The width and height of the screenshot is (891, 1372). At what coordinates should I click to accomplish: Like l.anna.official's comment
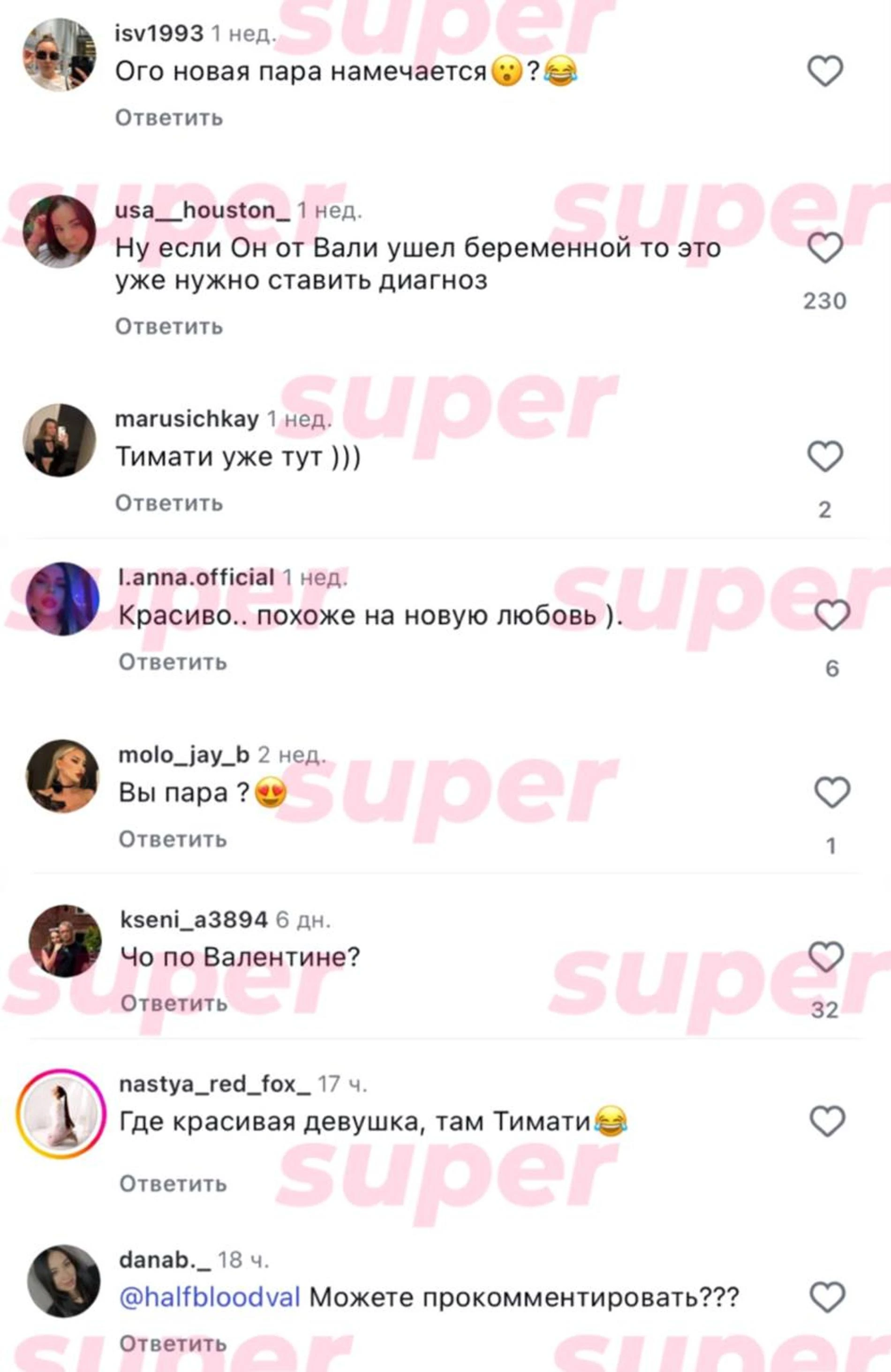tap(831, 615)
